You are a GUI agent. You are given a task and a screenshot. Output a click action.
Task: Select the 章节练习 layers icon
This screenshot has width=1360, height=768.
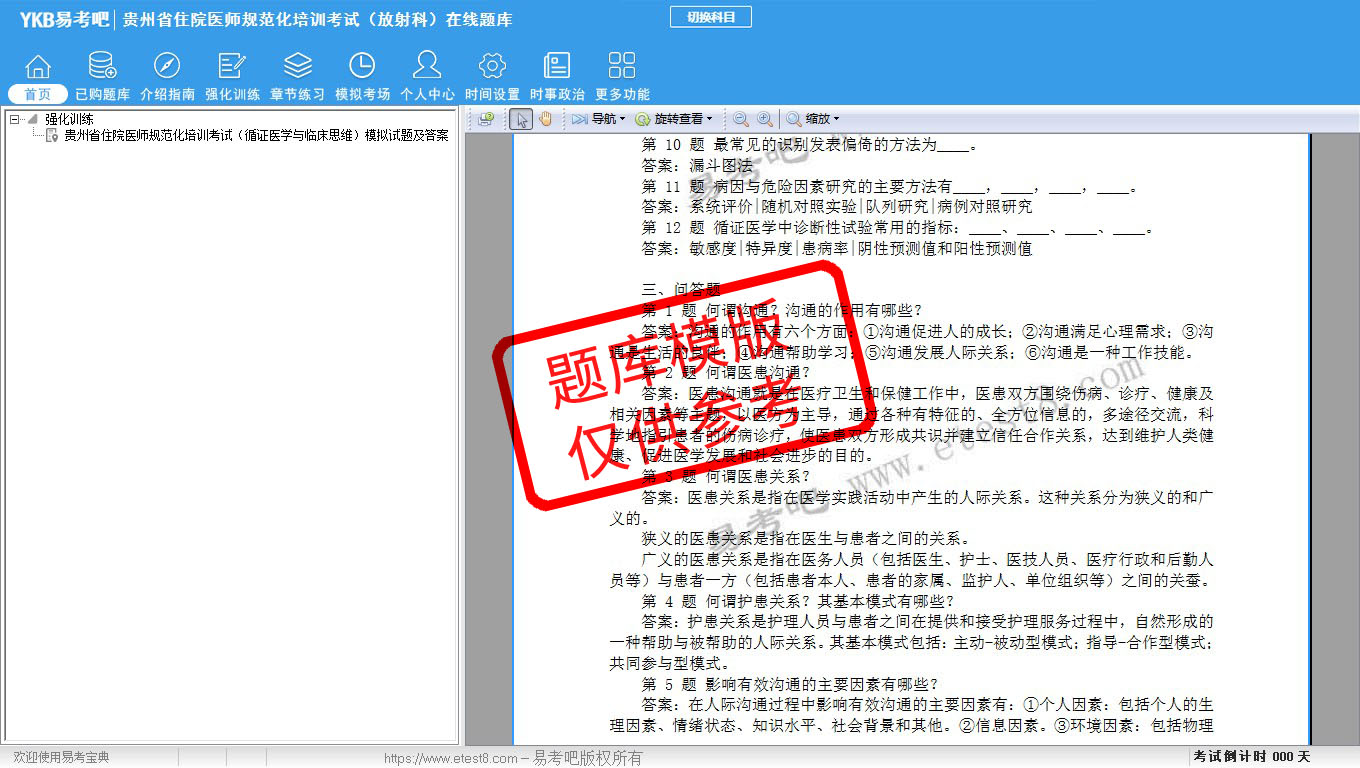[297, 66]
